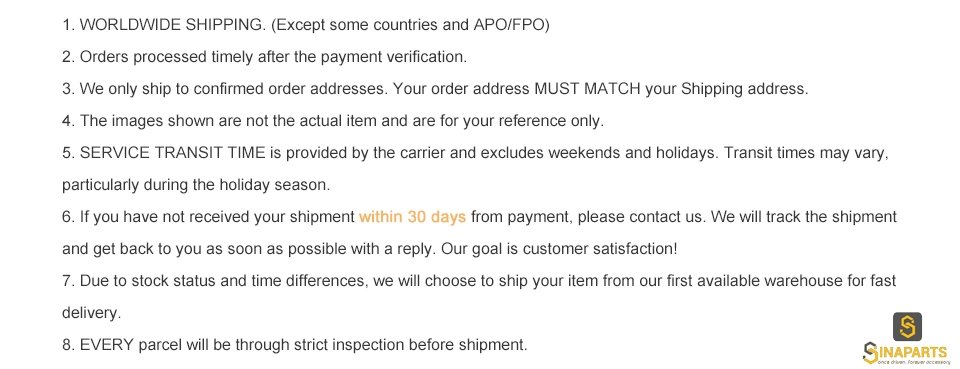This screenshot has height=369, width=960.
Task: Click the '(Except some countries and APO/FPO)' note
Action: [410, 25]
